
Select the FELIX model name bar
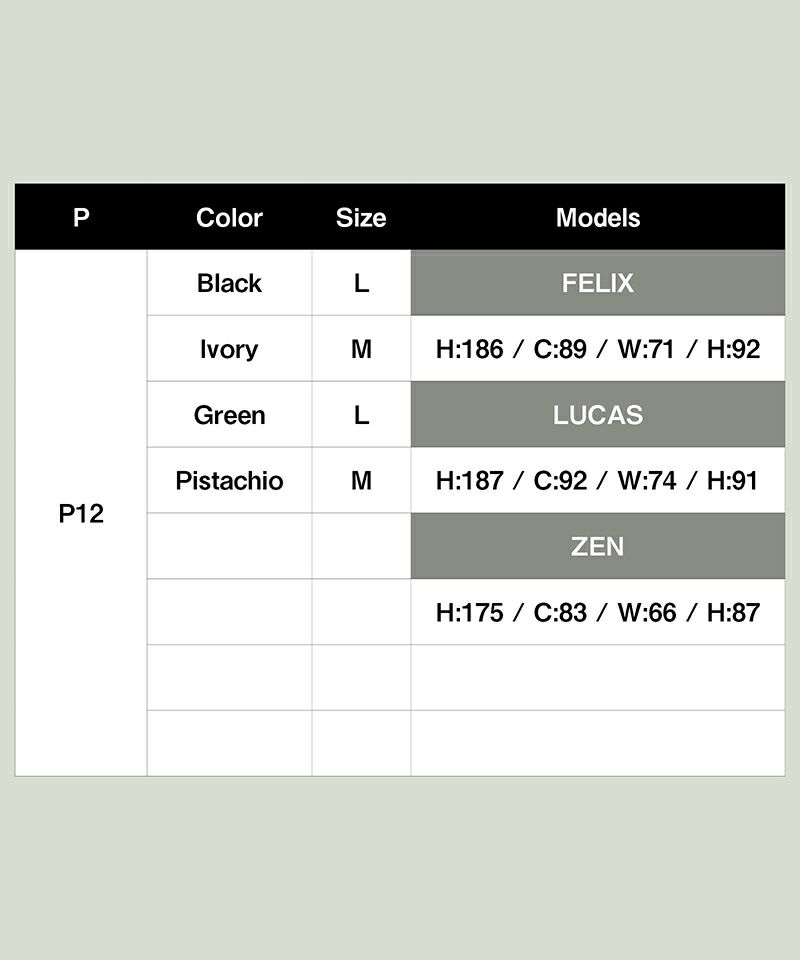pos(598,283)
